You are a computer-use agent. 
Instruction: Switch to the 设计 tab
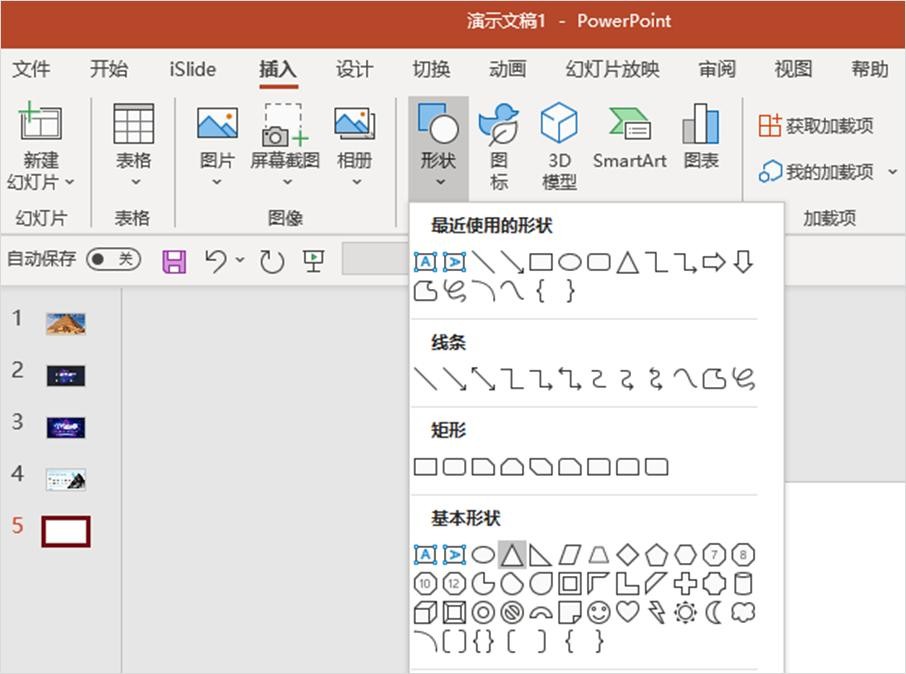[354, 69]
